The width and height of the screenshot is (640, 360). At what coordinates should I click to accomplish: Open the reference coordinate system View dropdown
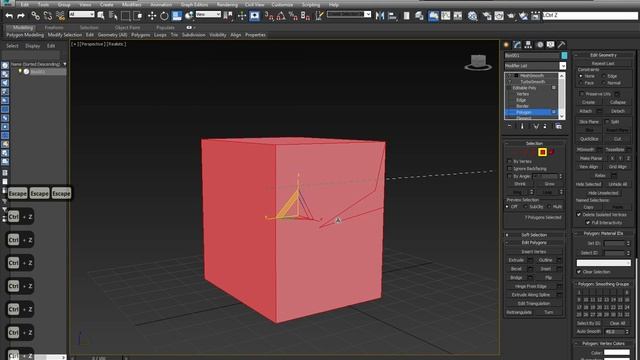coord(208,15)
